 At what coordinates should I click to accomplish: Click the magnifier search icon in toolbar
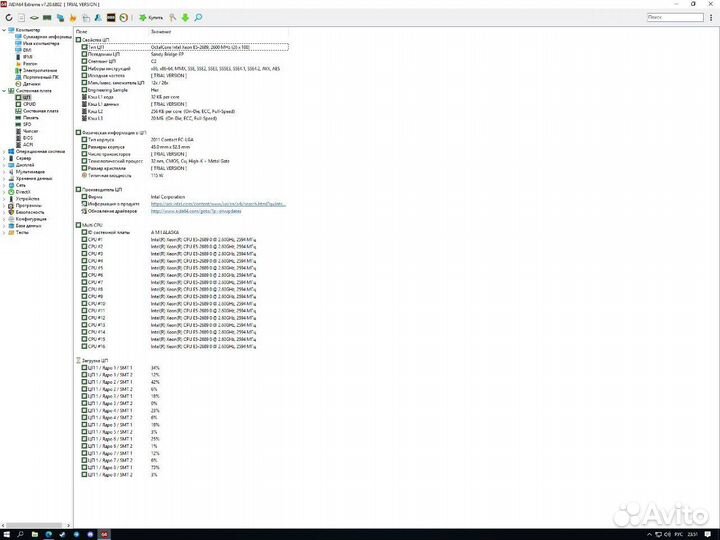[x=198, y=18]
